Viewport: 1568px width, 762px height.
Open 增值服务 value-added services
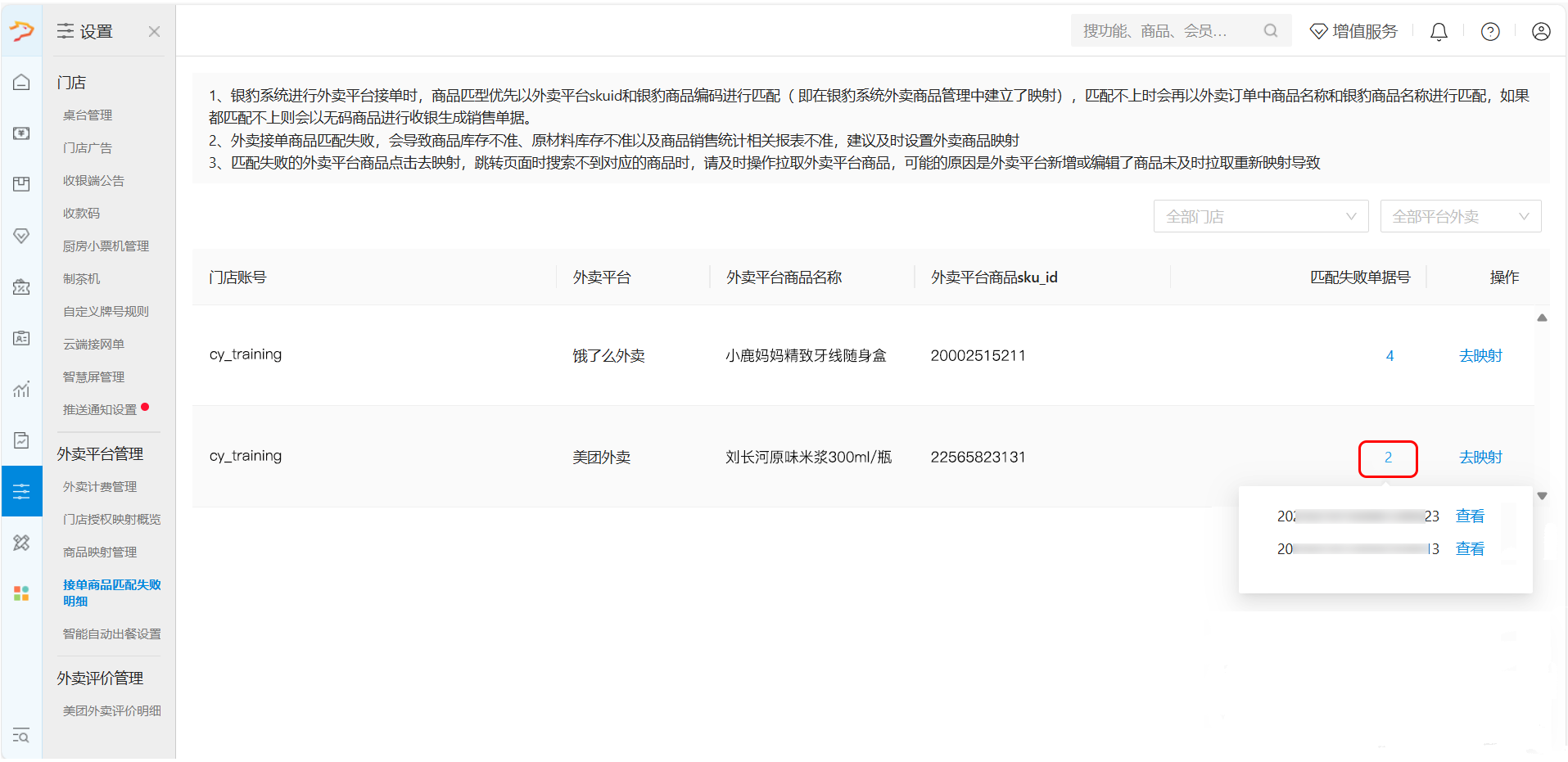(1354, 31)
